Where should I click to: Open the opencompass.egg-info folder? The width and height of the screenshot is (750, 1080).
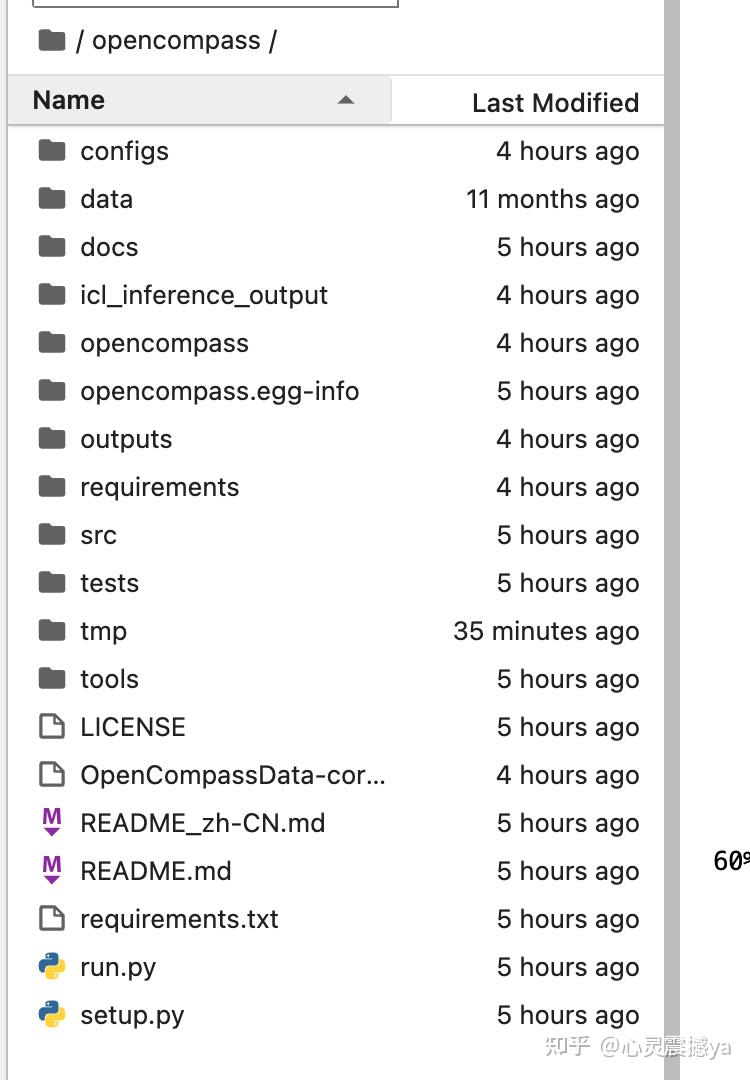pyautogui.click(x=220, y=391)
